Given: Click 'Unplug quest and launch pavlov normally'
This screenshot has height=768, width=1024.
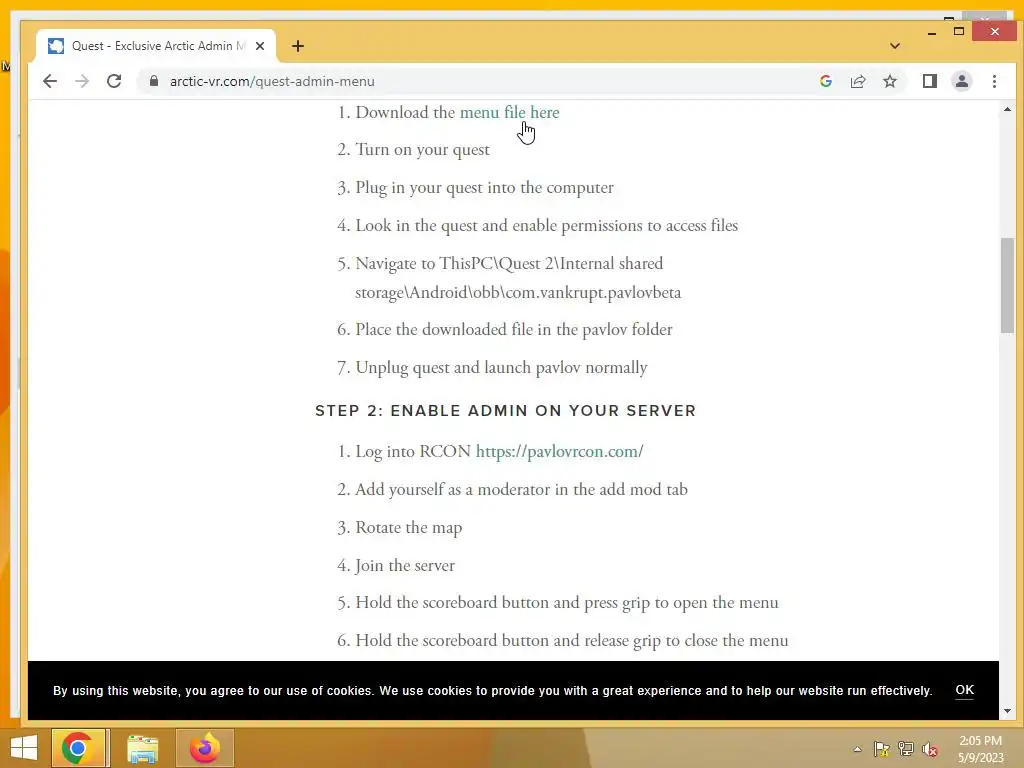Looking at the screenshot, I should 501,368.
